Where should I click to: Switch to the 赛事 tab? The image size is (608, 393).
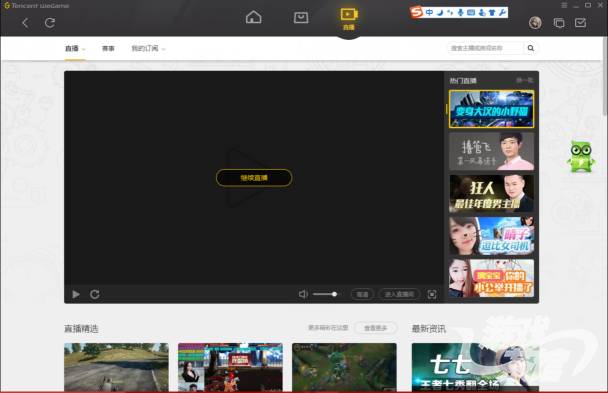[108, 48]
